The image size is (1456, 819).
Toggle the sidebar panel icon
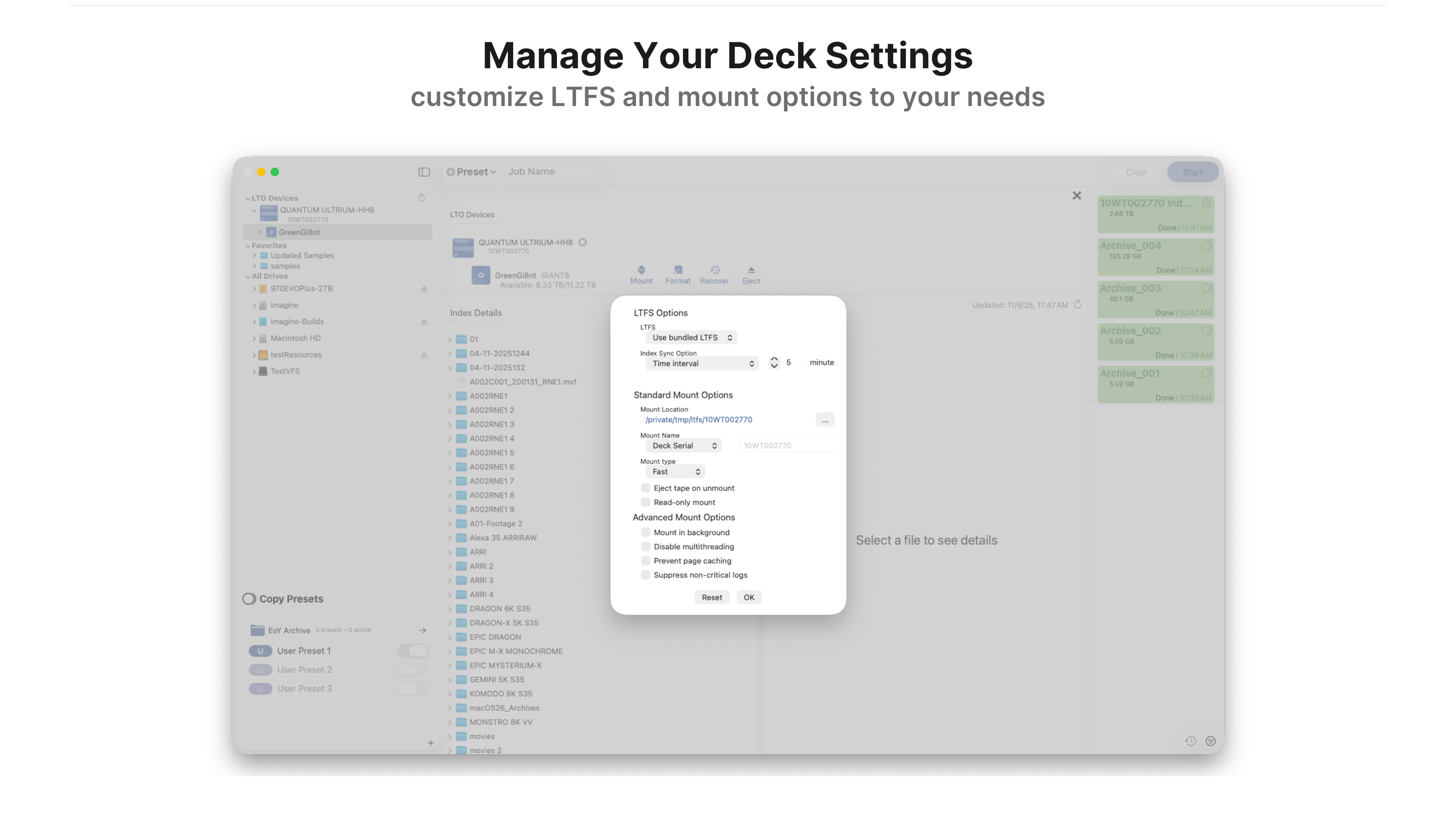tap(424, 172)
